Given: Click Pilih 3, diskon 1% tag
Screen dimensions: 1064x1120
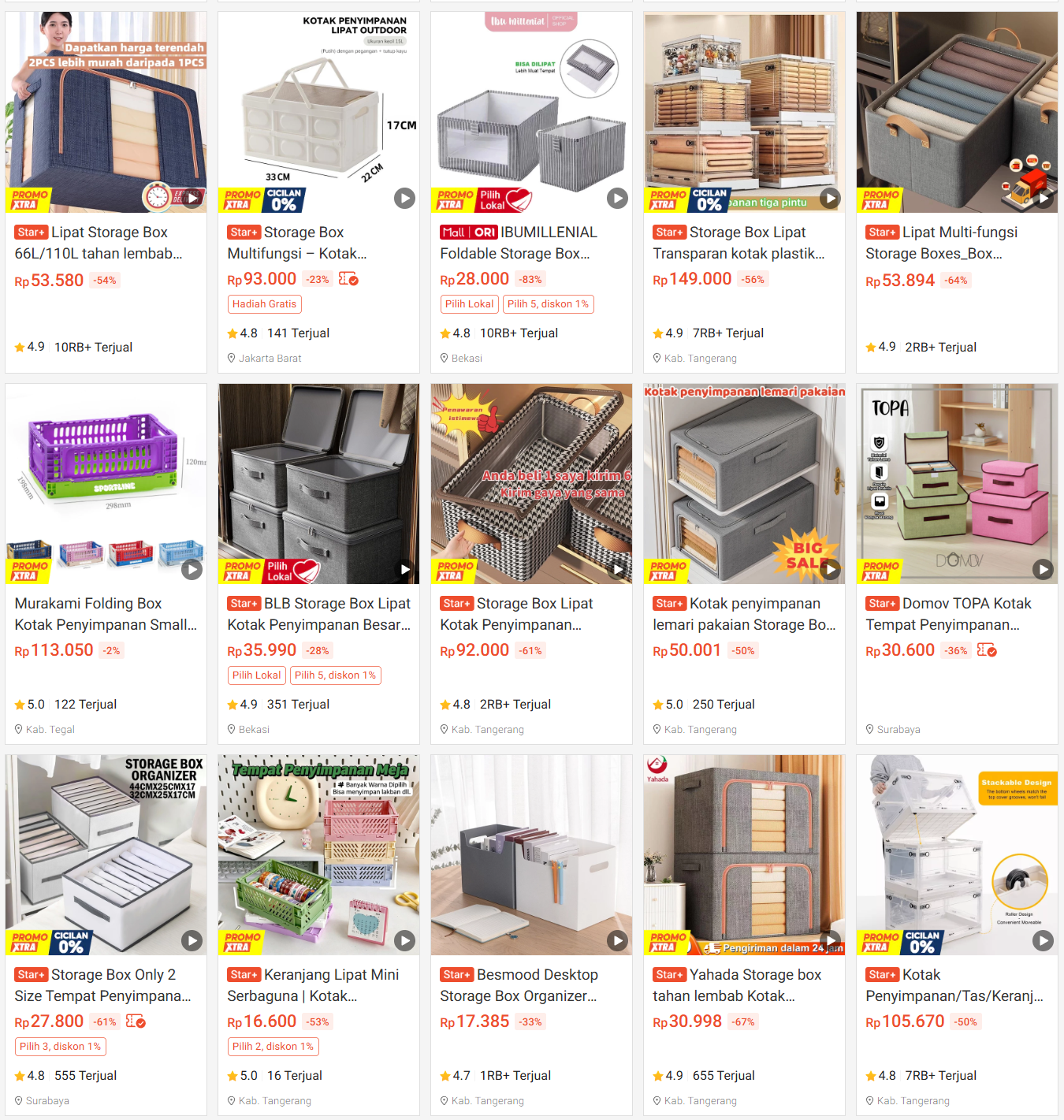Looking at the screenshot, I should (60, 1047).
